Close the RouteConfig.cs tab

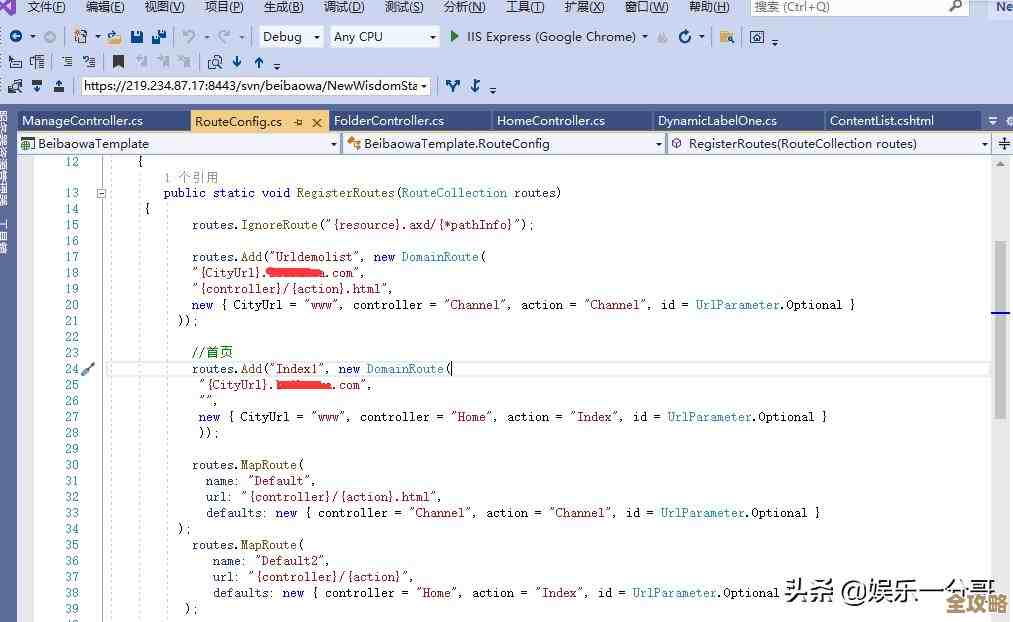[318, 122]
